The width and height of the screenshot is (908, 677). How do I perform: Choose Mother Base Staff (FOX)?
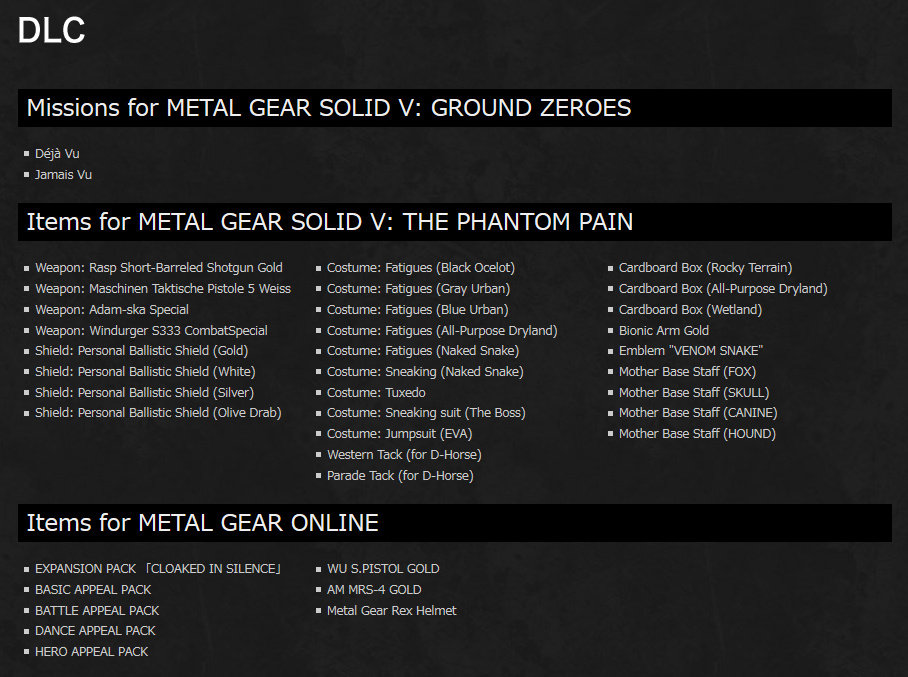pyautogui.click(x=687, y=372)
